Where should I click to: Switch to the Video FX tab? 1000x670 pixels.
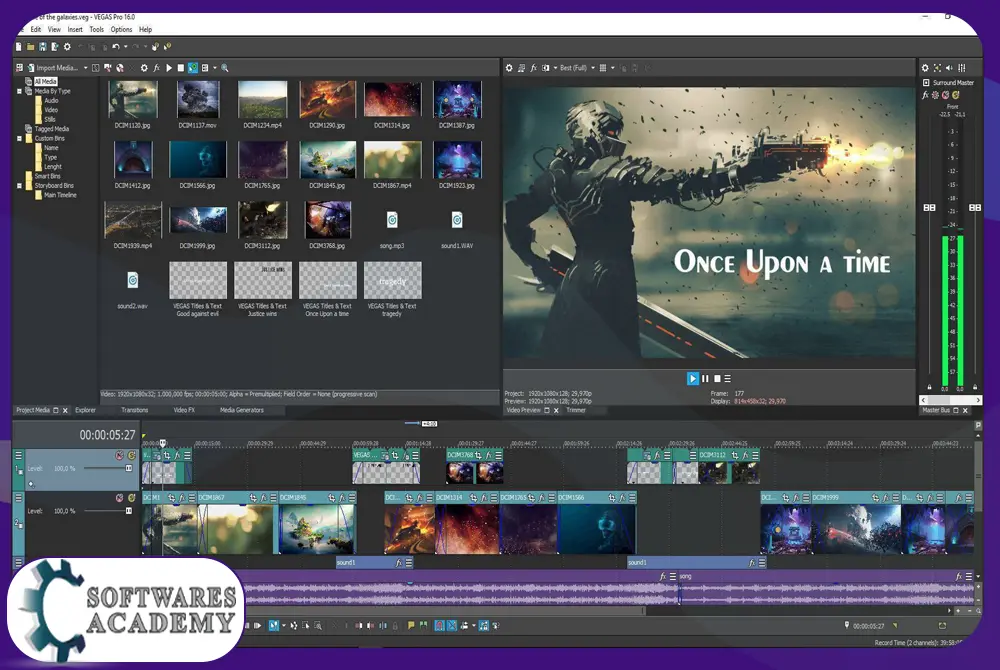[184, 410]
